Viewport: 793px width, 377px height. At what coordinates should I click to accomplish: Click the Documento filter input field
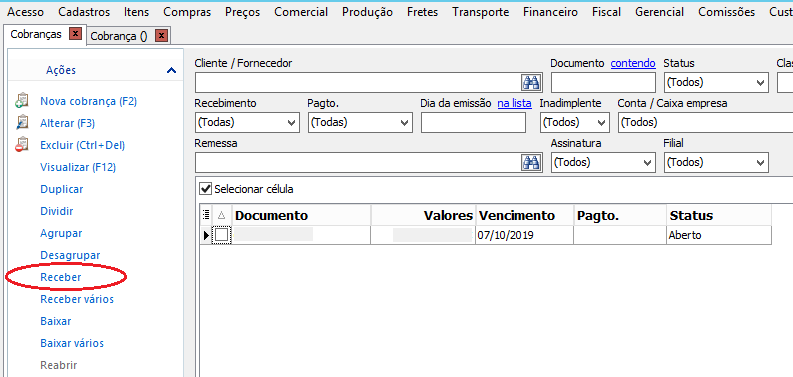603,82
